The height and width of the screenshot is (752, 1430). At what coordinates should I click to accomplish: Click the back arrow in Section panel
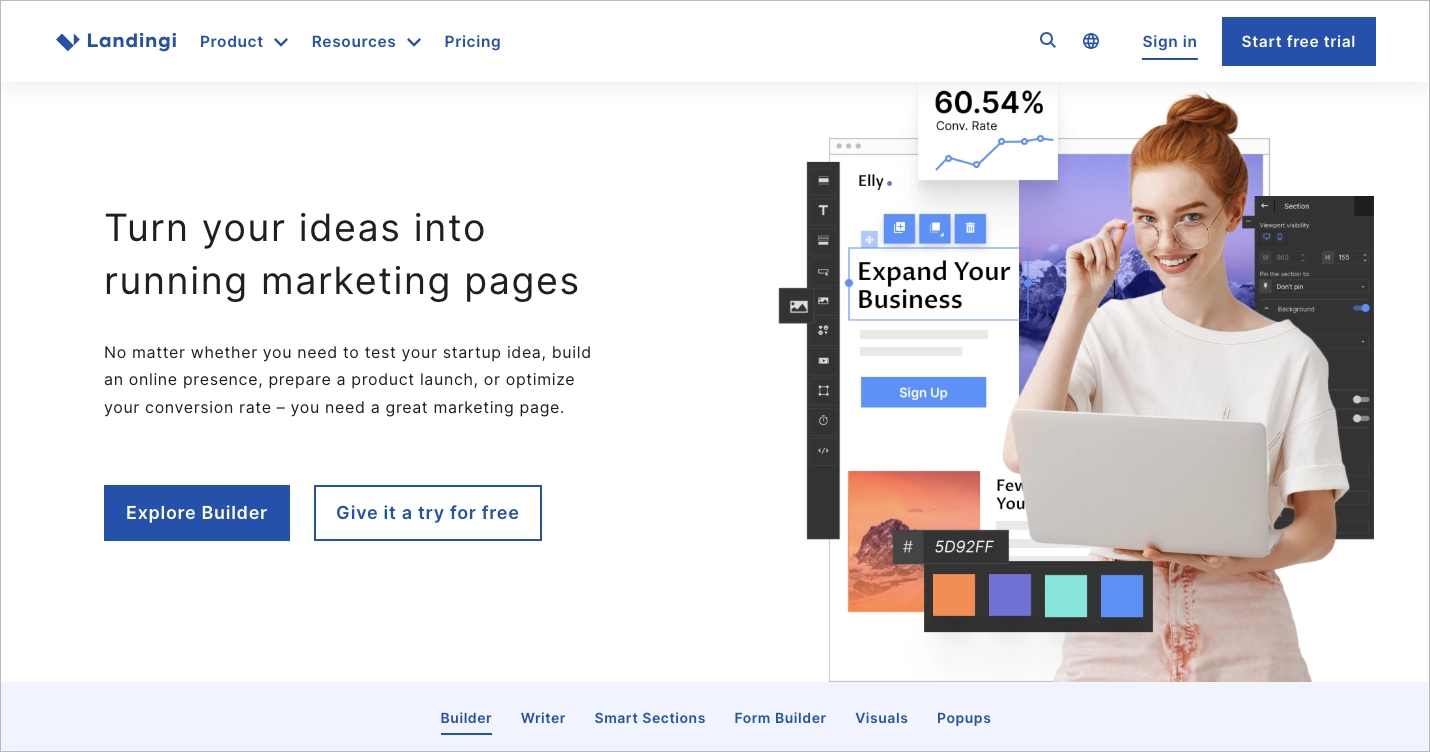click(1264, 206)
